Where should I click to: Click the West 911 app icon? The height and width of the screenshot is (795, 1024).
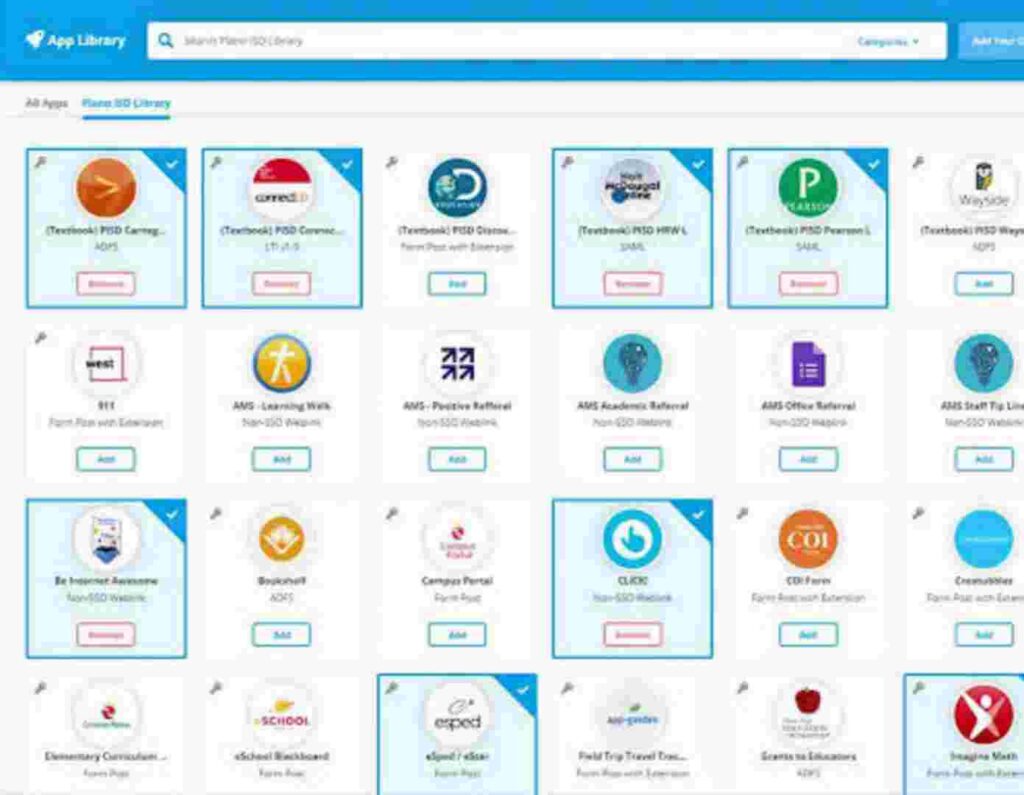pos(106,363)
